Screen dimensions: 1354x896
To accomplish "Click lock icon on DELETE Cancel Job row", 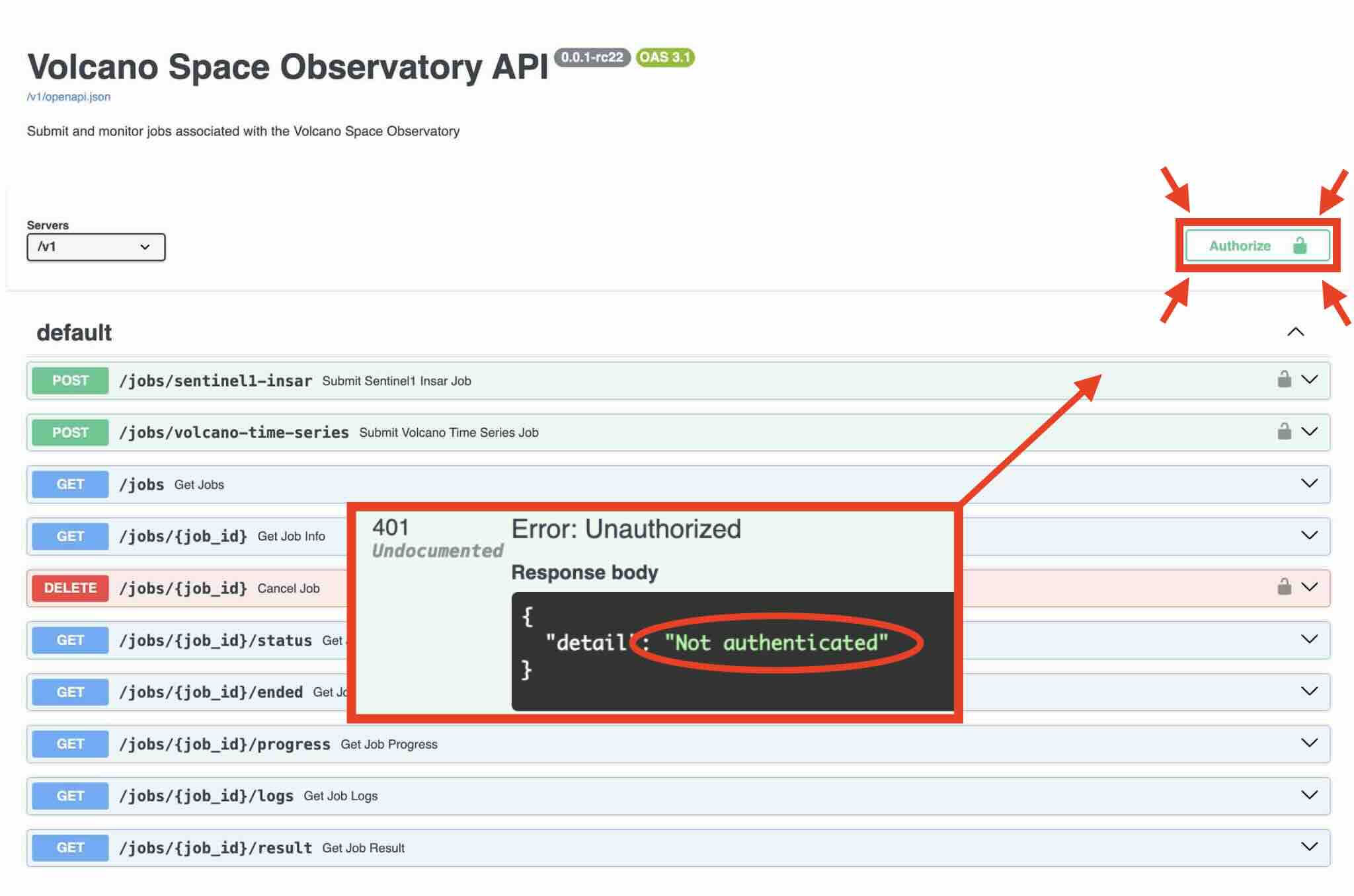I will [x=1283, y=587].
